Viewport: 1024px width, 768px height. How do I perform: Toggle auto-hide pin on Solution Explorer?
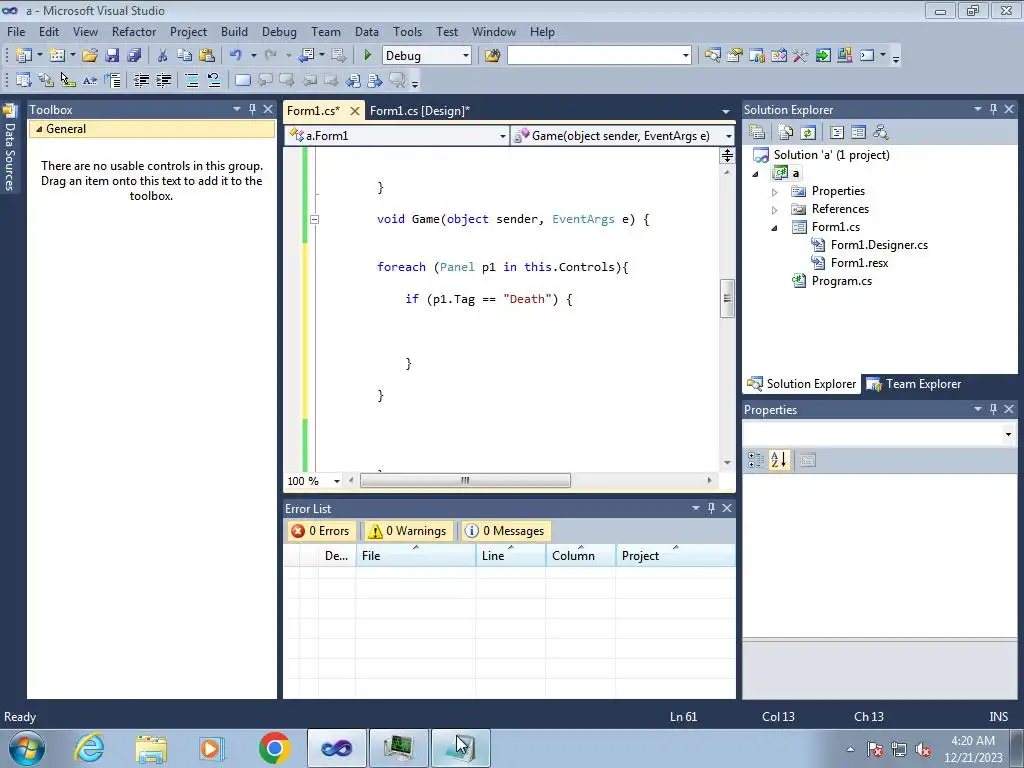[x=993, y=109]
